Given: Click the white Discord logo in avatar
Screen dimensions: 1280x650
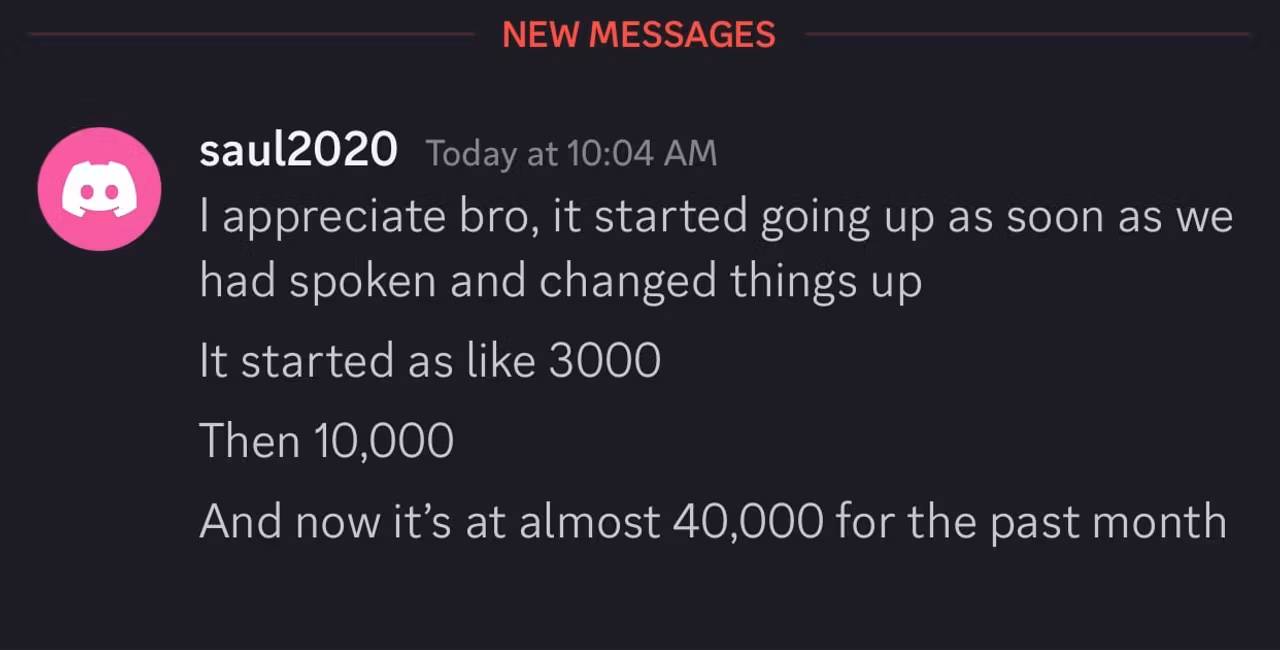Looking at the screenshot, I should click(x=99, y=189).
